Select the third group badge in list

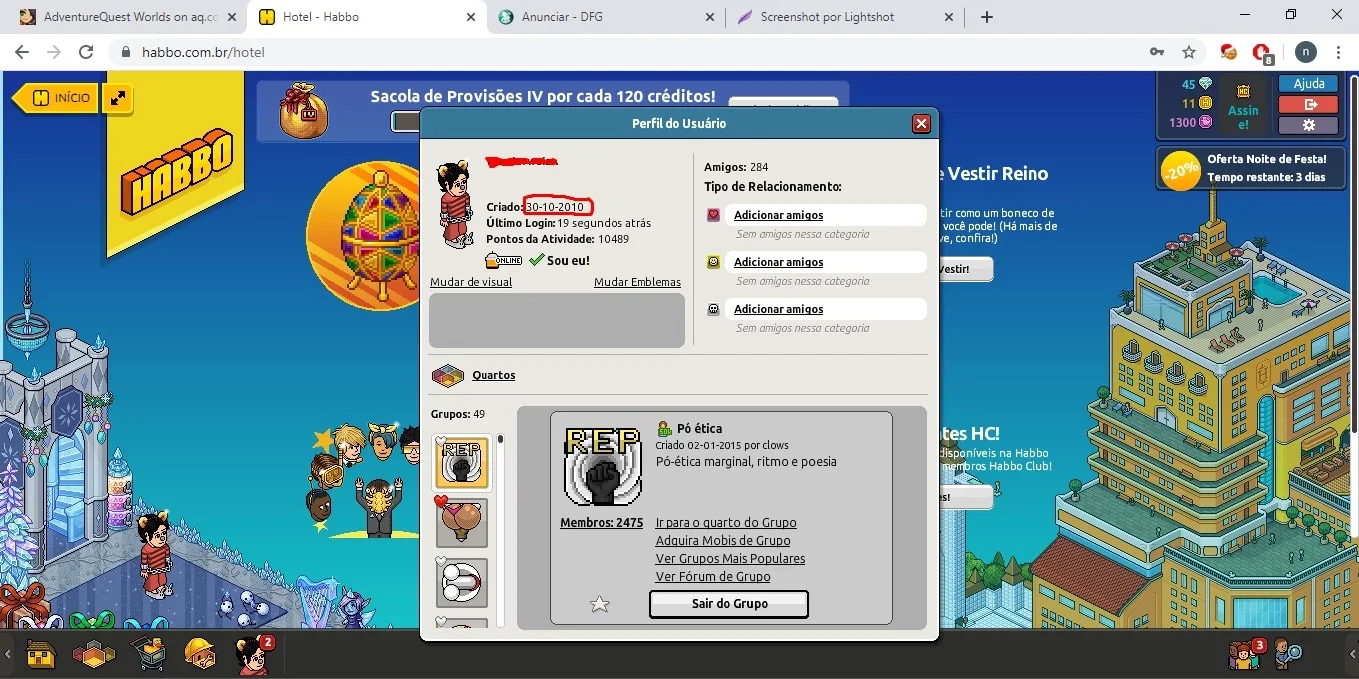click(x=462, y=582)
